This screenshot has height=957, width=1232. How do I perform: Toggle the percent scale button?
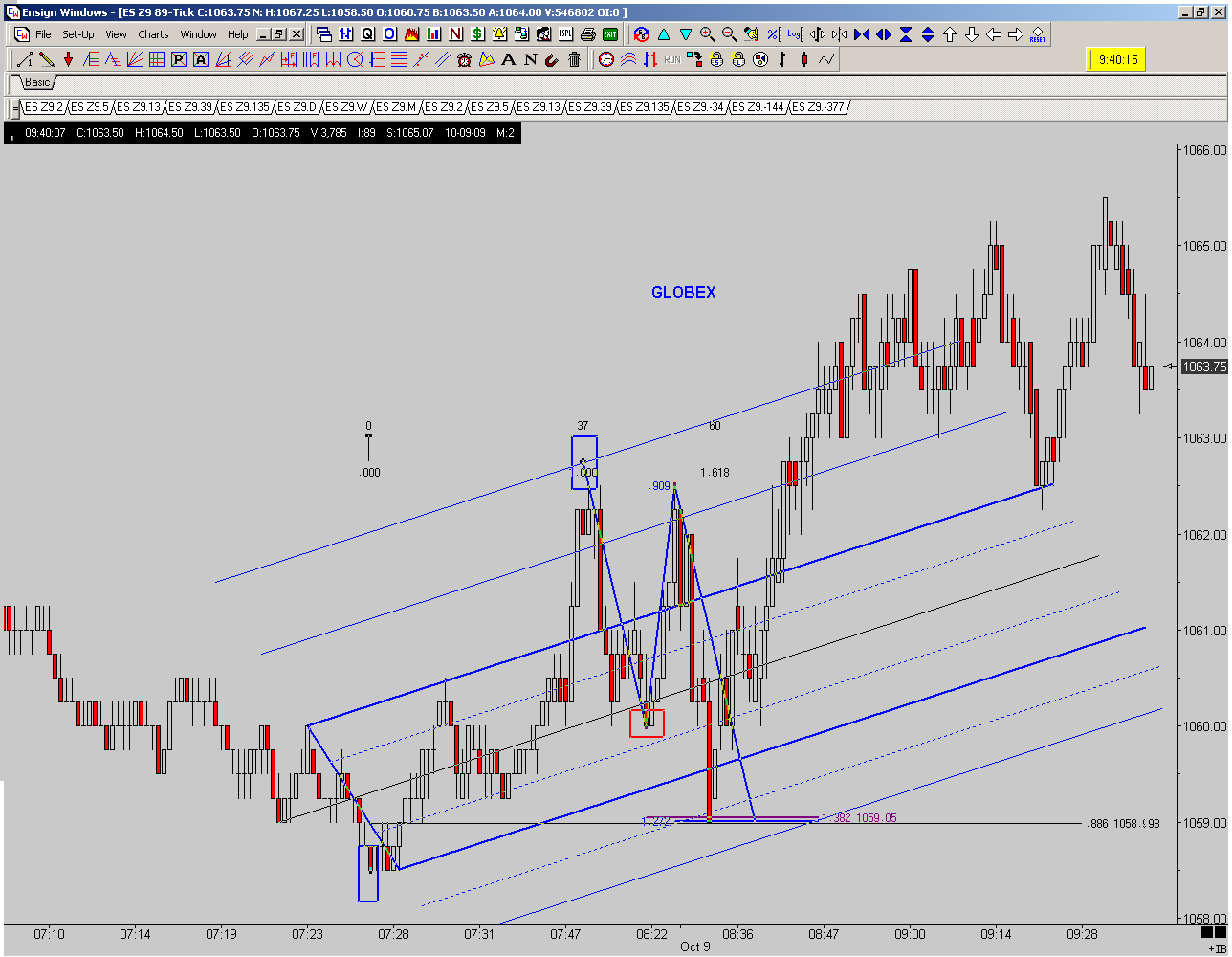coord(773,34)
